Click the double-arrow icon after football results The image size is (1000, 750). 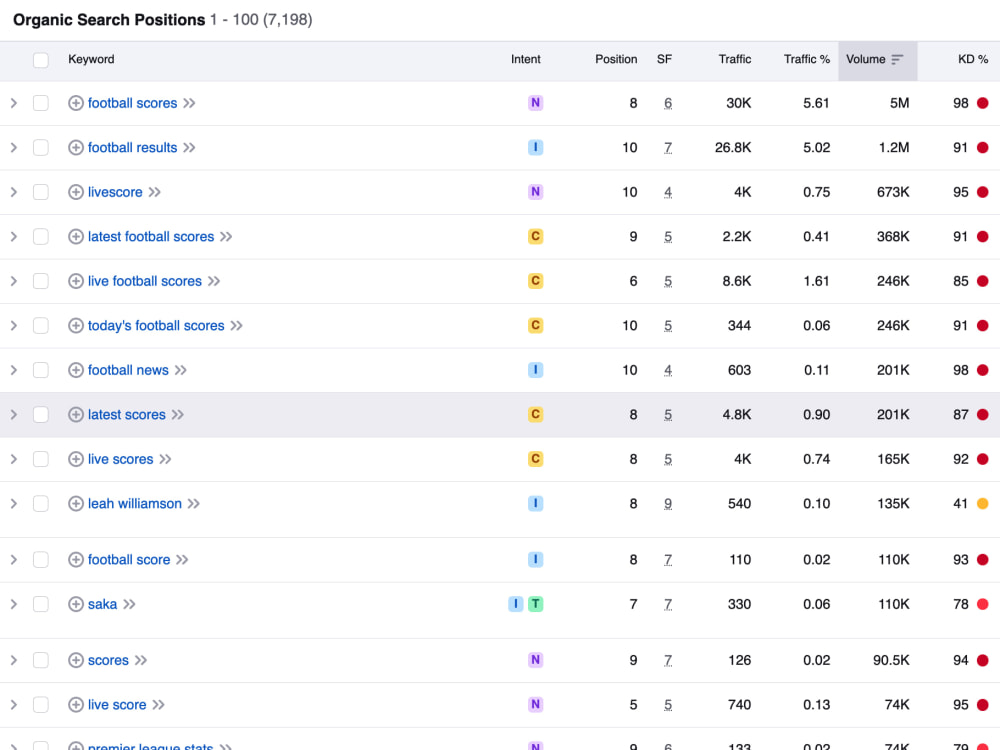189,148
